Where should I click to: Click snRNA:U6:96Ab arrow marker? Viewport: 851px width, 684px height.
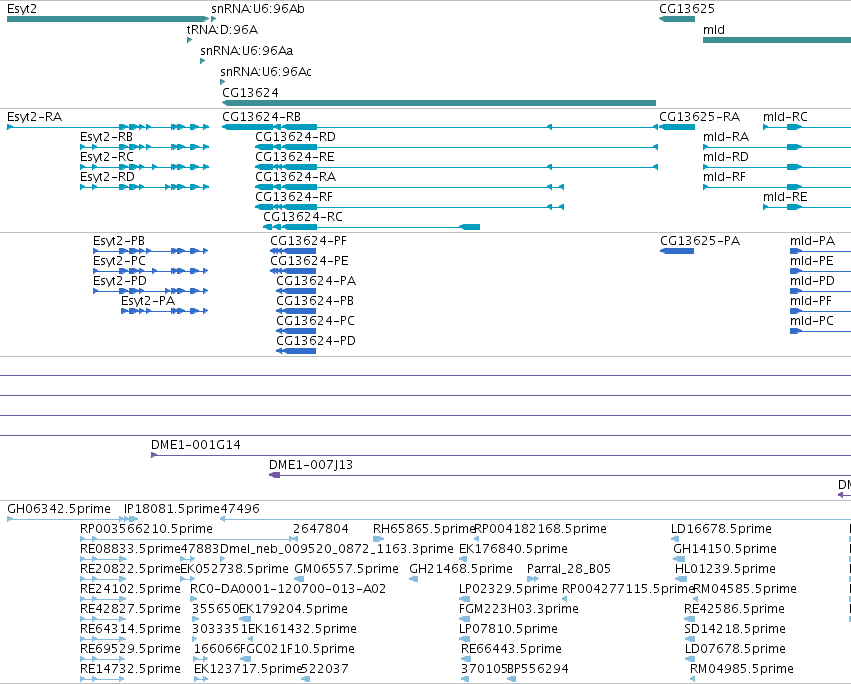(214, 19)
